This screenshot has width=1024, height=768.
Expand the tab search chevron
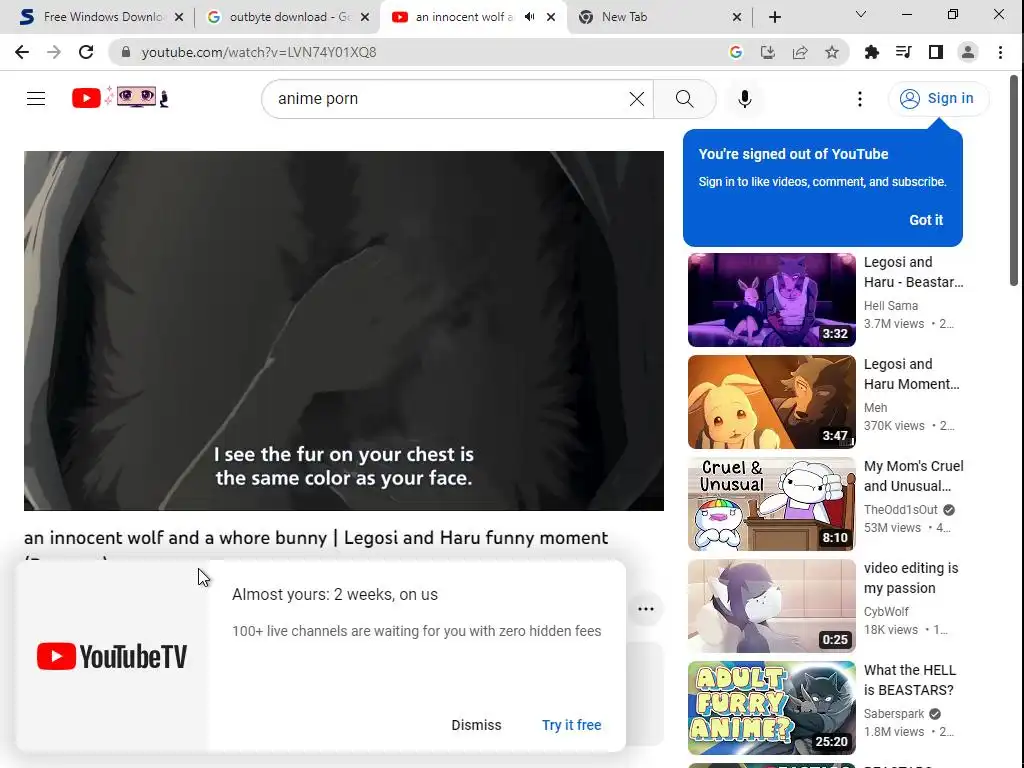click(x=861, y=14)
